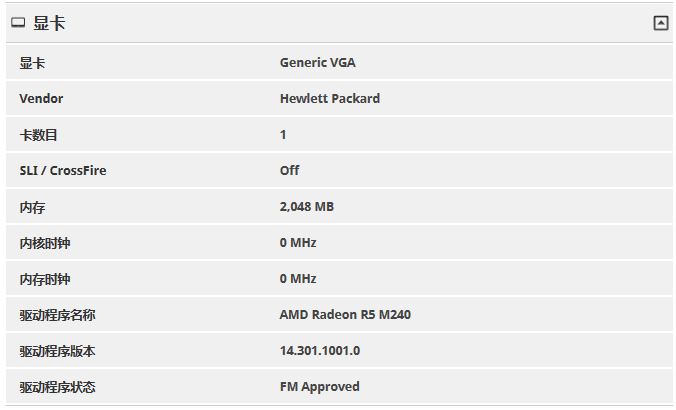
Task: Select the Hewlett Packard vendor value
Action: (x=330, y=99)
